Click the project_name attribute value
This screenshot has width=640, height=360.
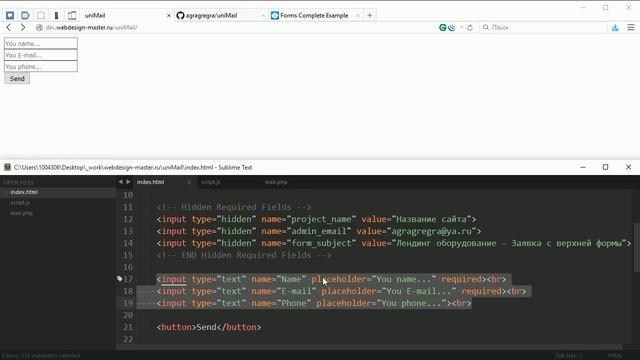[x=321, y=219]
